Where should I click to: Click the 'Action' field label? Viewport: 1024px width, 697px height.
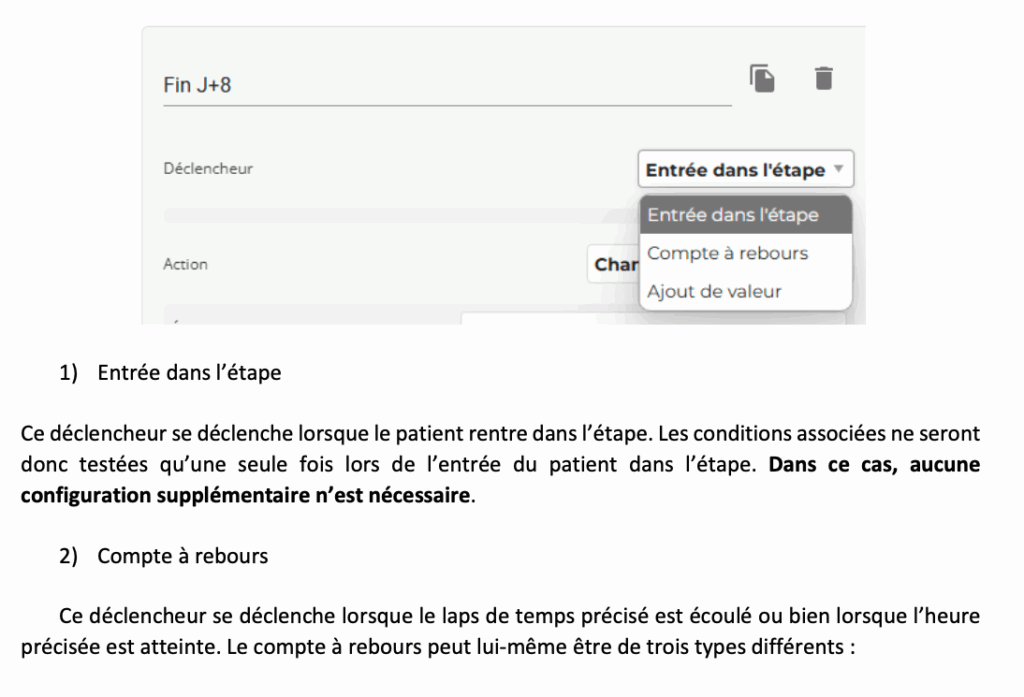[x=185, y=265]
